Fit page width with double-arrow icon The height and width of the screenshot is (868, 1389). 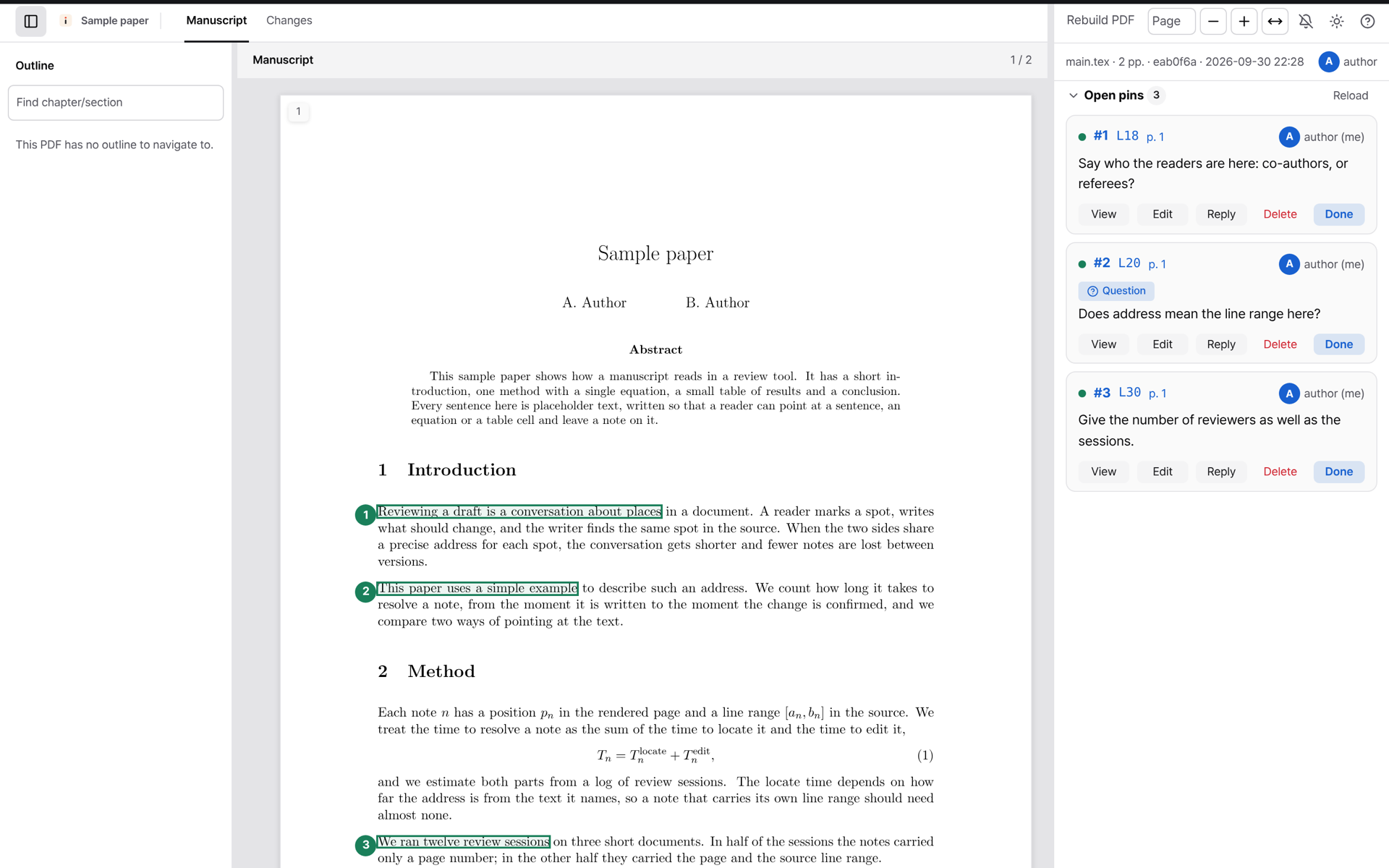point(1275,21)
